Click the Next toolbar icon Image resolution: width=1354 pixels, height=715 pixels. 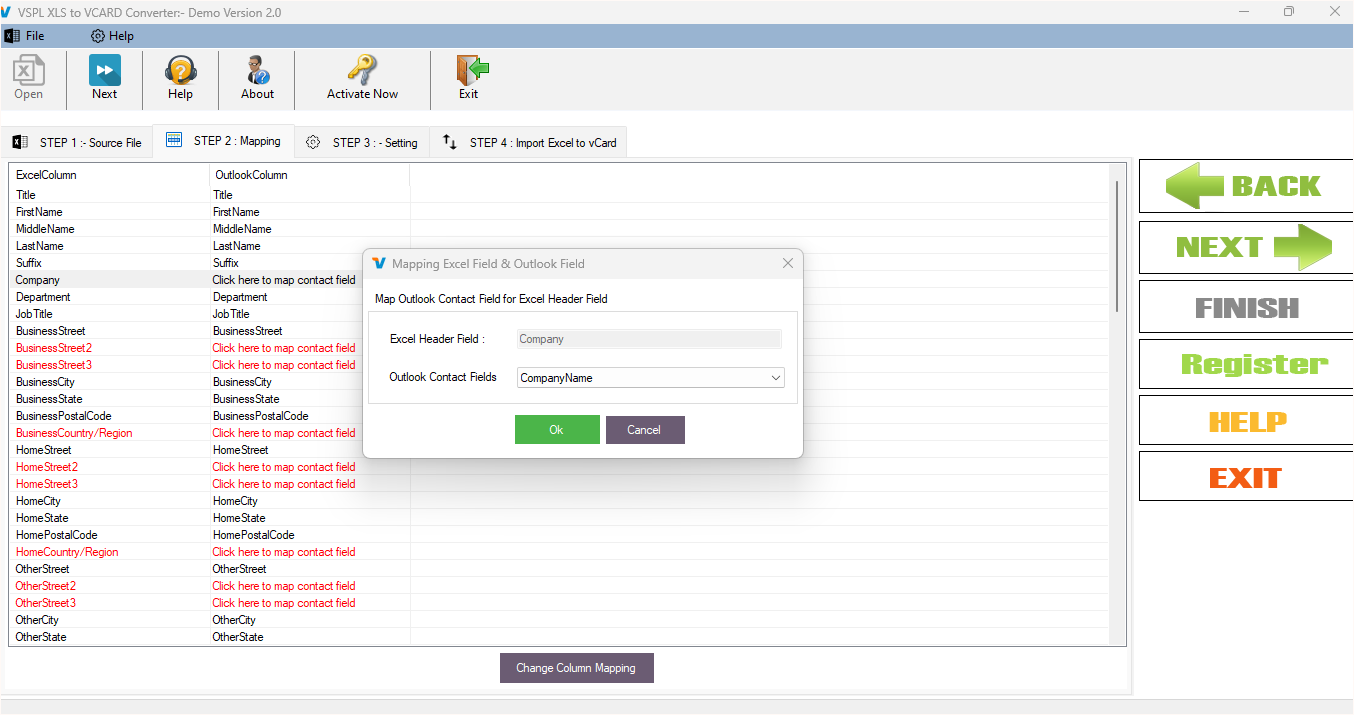(x=104, y=78)
